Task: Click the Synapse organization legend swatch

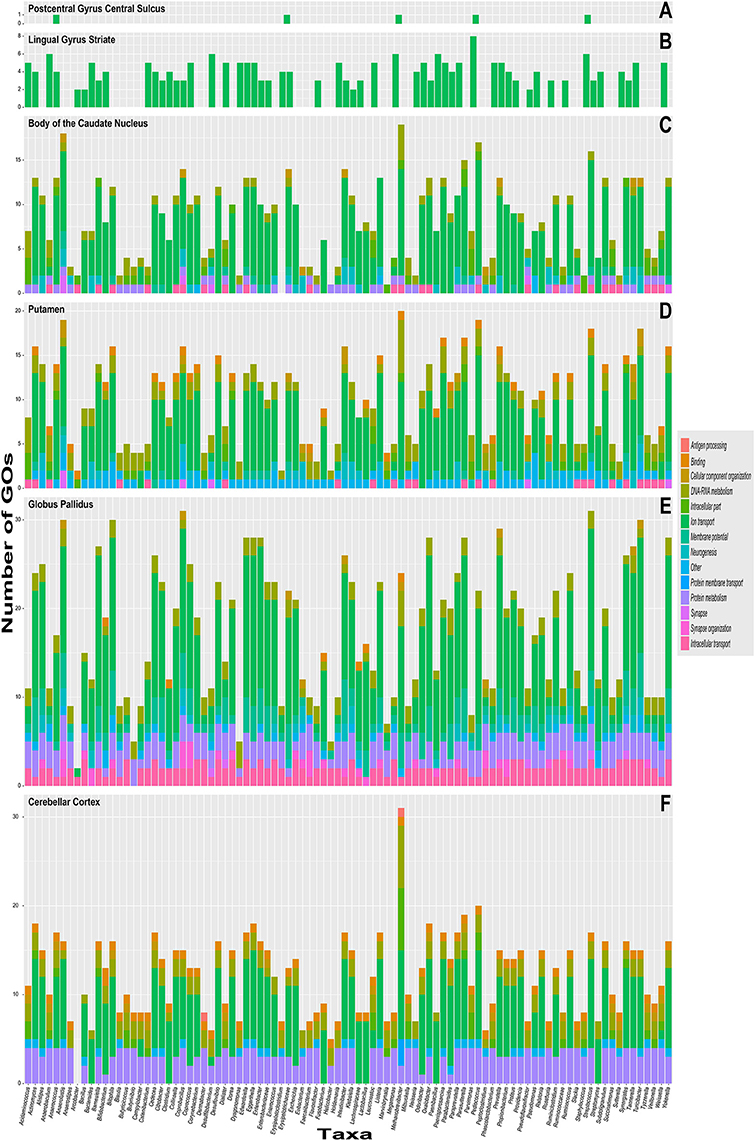Action: click(684, 629)
